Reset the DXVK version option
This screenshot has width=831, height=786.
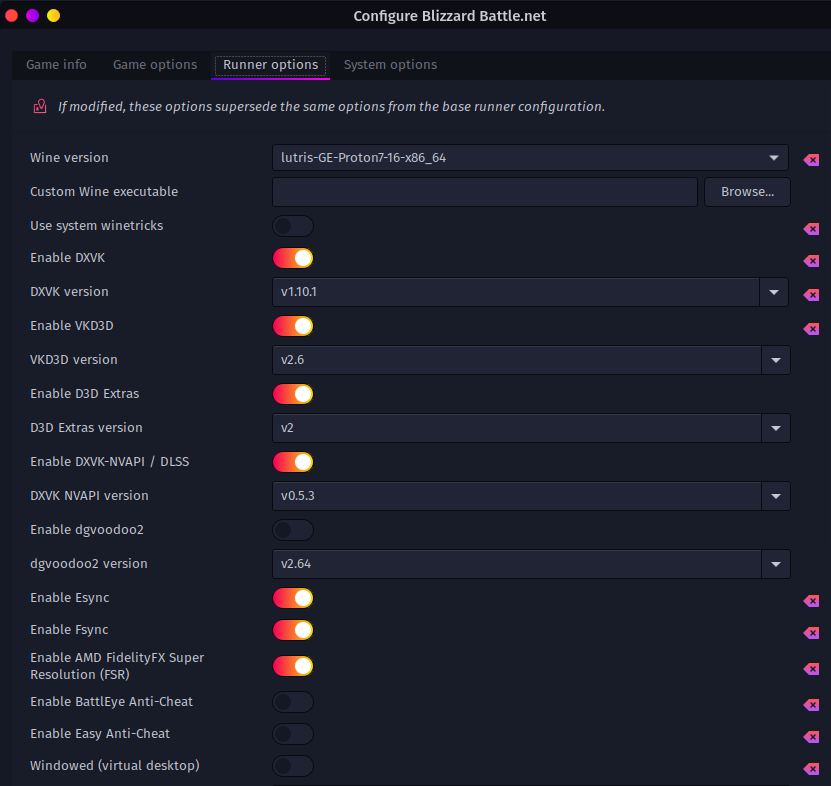click(811, 295)
